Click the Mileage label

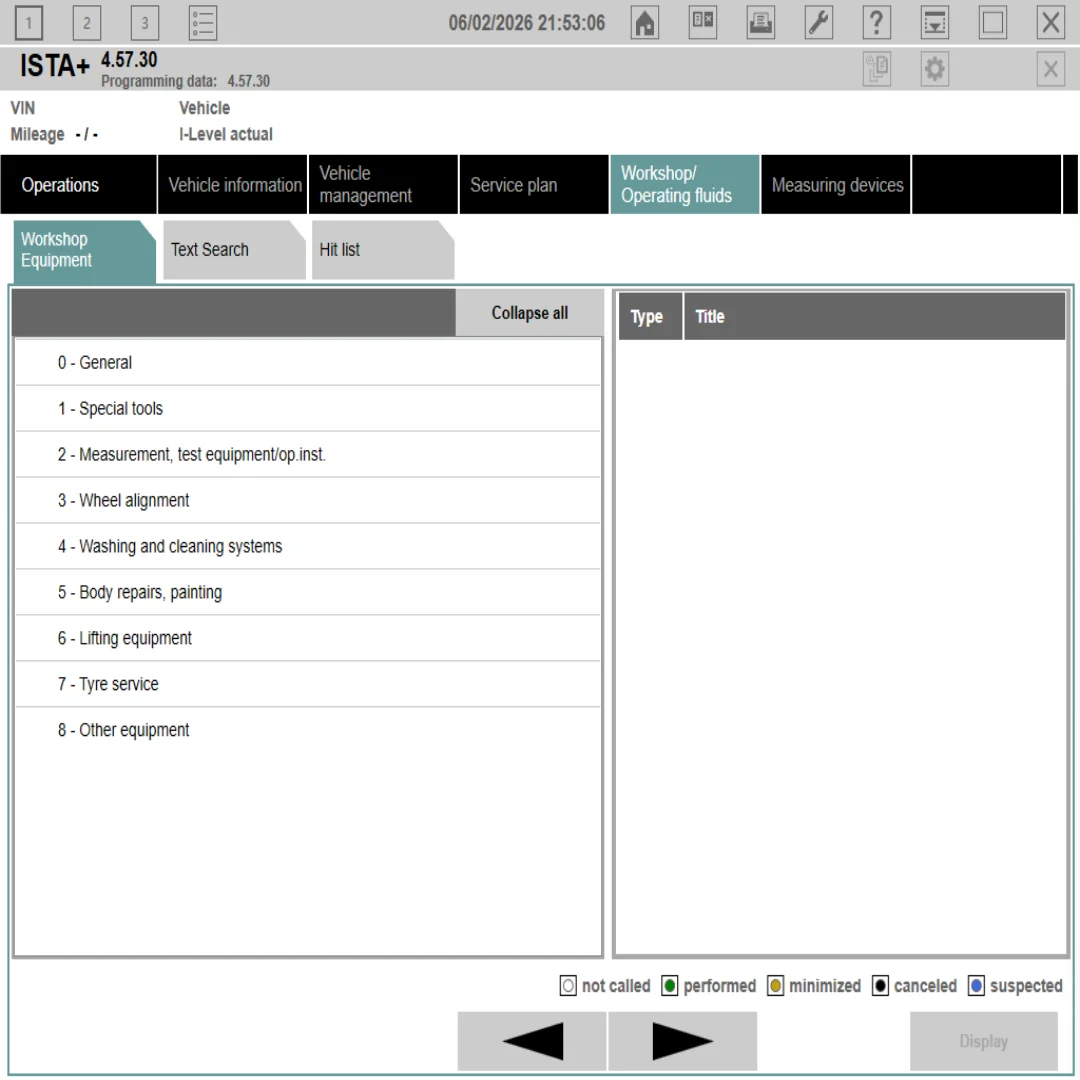tap(37, 134)
